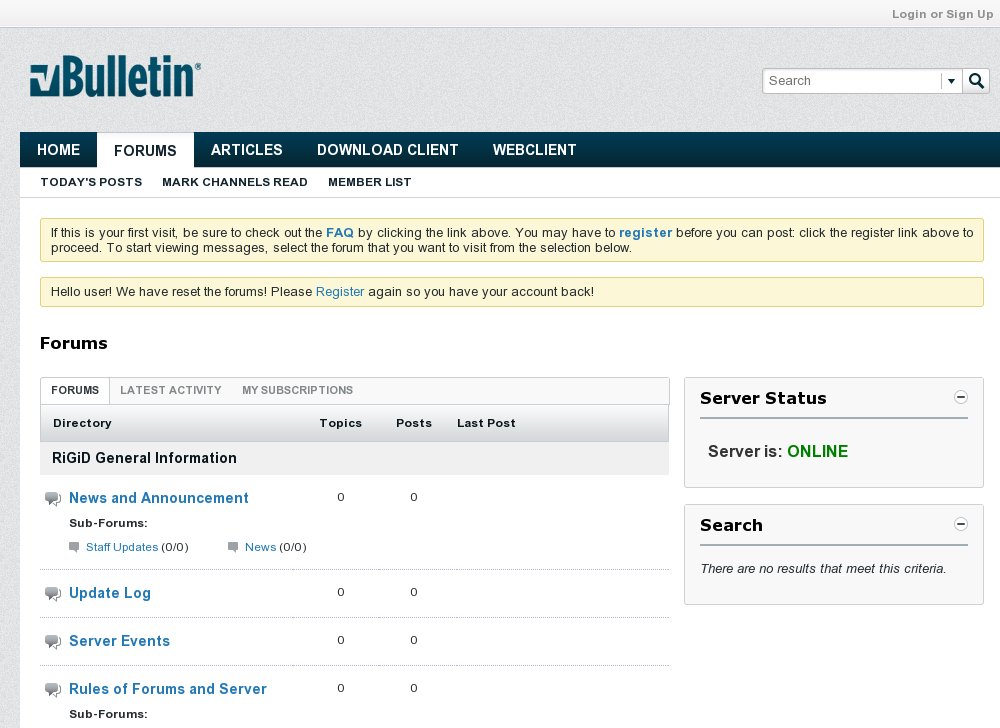Image resolution: width=1000 pixels, height=728 pixels.
Task: Collapse the Search sidebar panel
Action: pyautogui.click(x=961, y=524)
